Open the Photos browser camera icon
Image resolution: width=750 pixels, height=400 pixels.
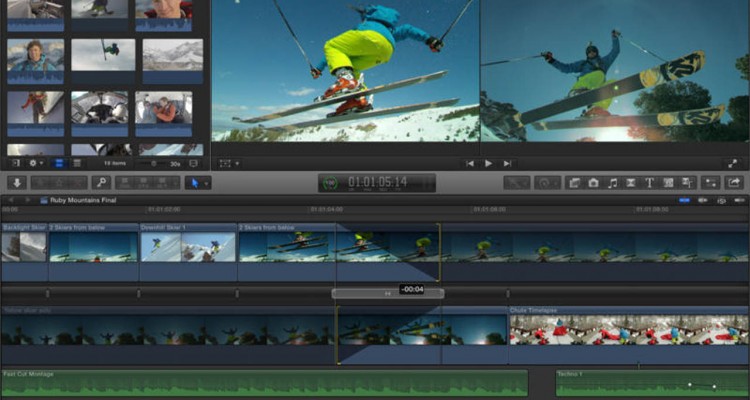click(593, 183)
